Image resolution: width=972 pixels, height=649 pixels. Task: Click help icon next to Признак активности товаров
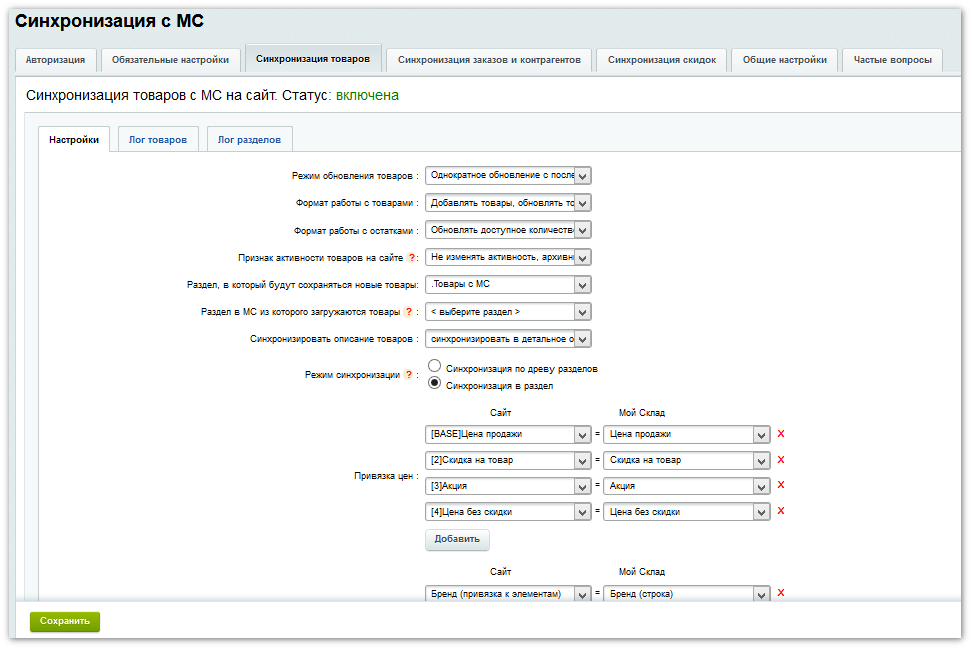[411, 258]
